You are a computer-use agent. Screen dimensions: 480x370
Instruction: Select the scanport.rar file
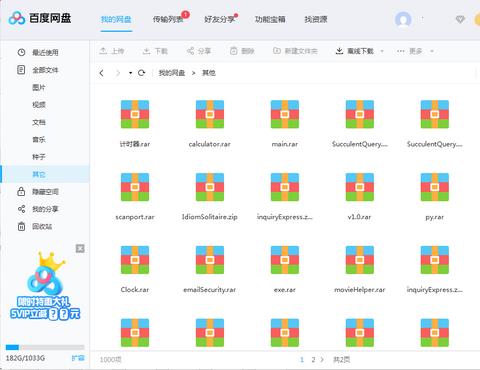coord(135,197)
